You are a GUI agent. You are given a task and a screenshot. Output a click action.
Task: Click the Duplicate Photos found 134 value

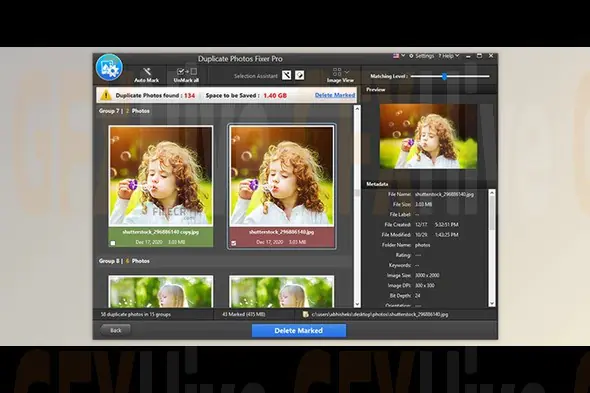point(190,96)
